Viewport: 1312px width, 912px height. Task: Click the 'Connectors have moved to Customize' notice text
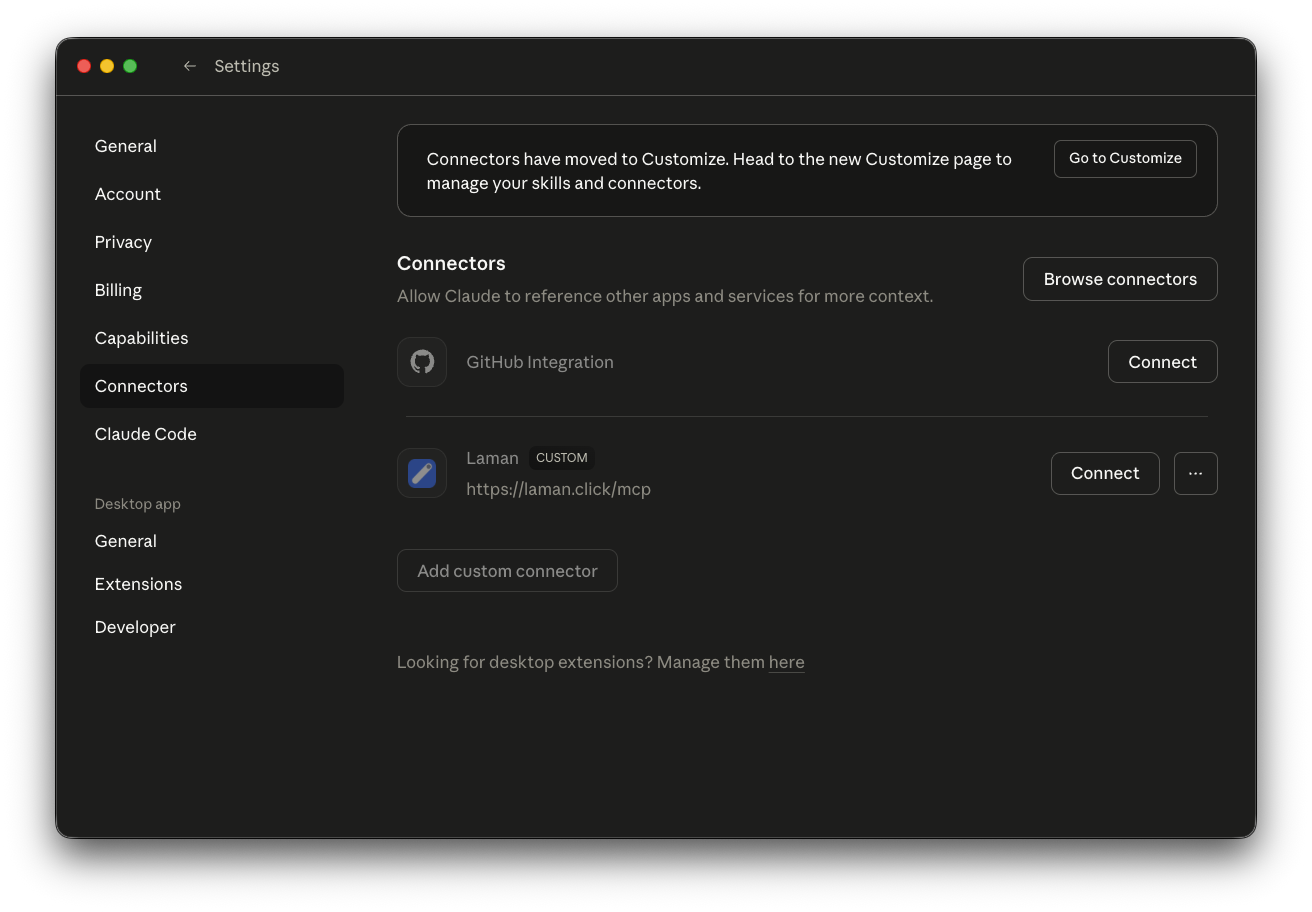(719, 171)
